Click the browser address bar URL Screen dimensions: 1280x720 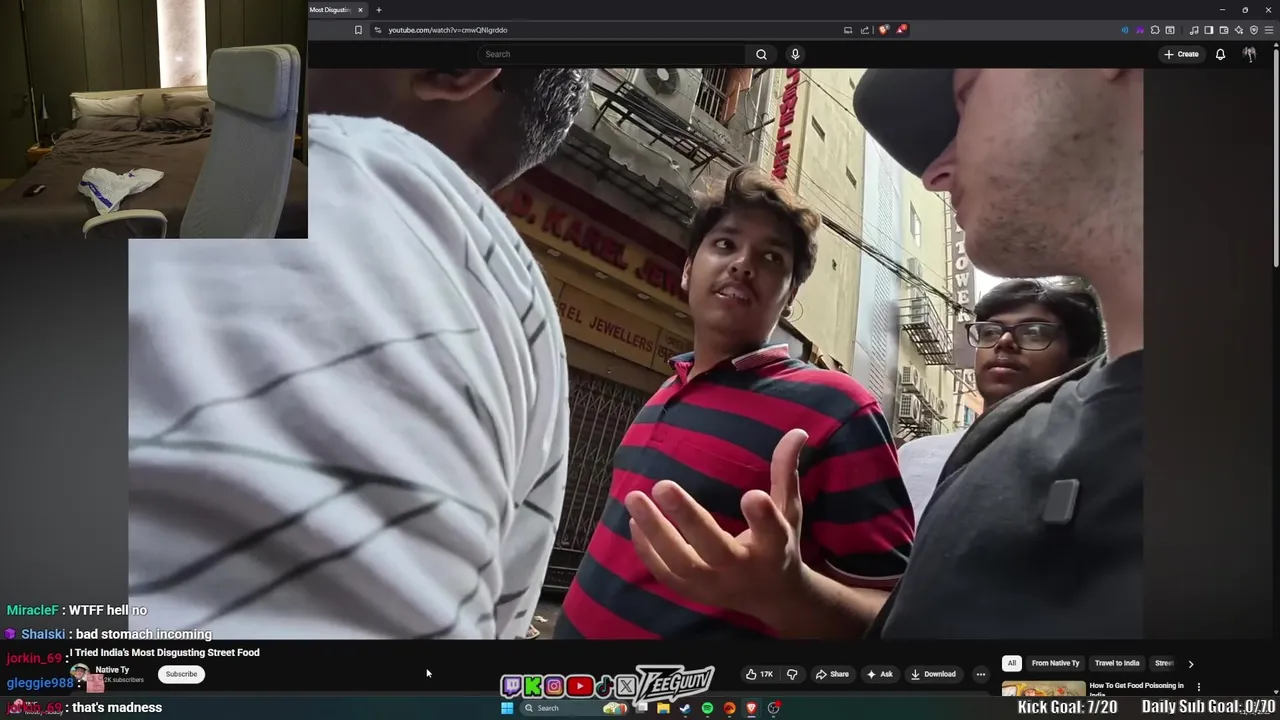448,30
